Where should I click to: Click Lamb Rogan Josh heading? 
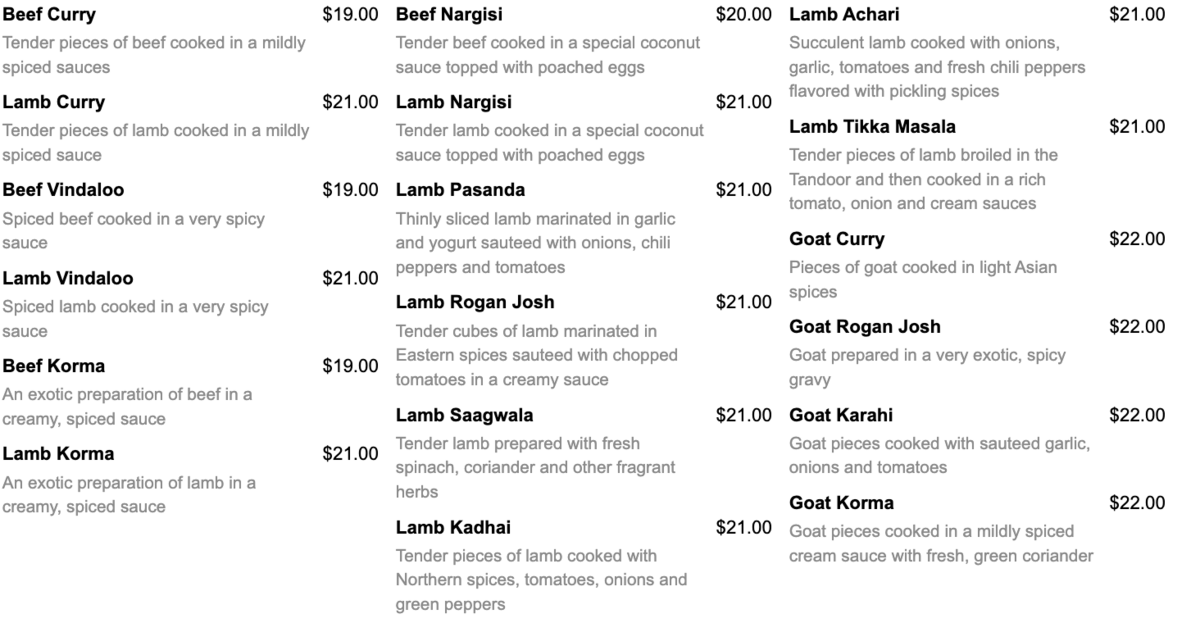tap(475, 302)
